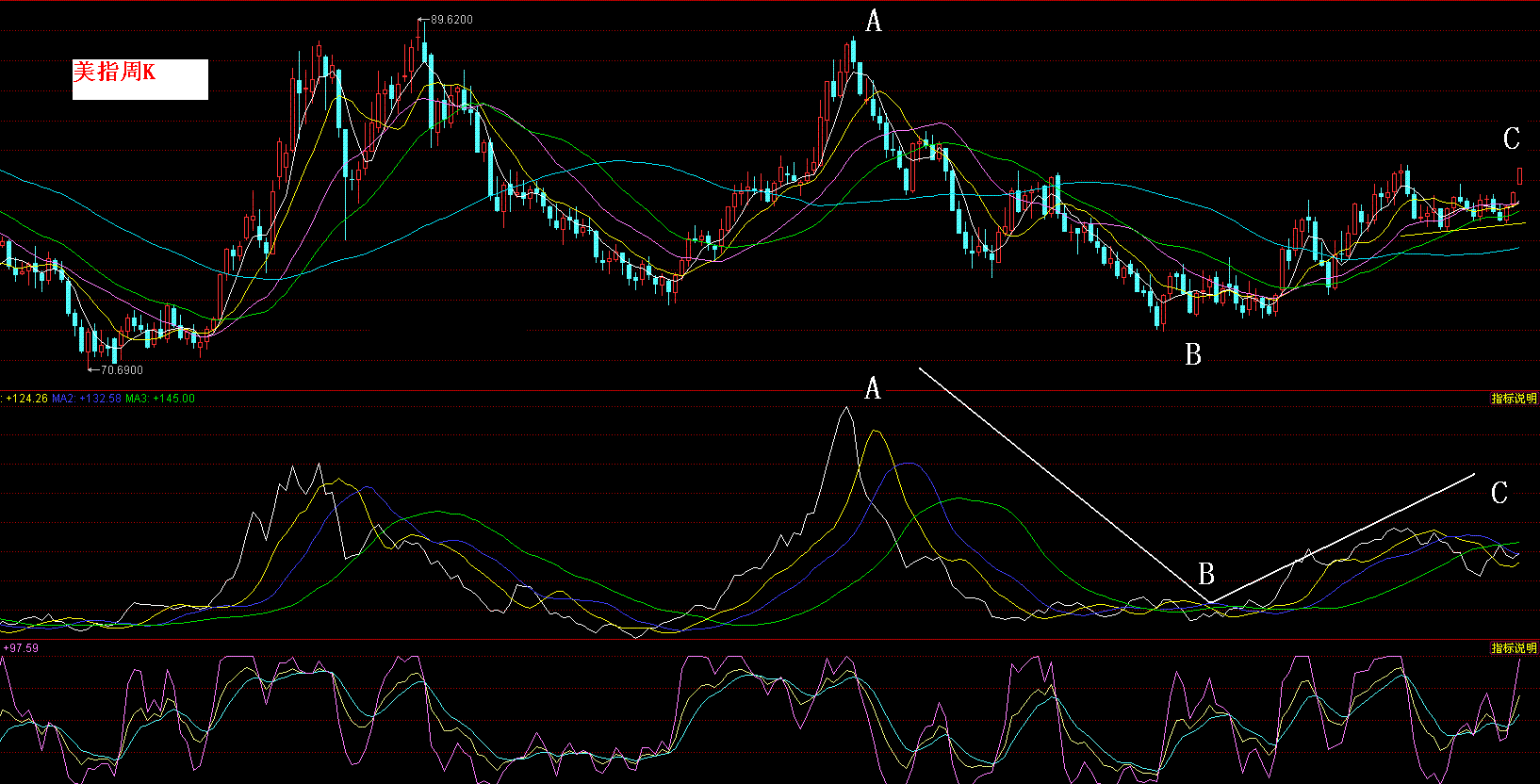The height and width of the screenshot is (784, 1540).
Task: Open 指标说明 for the bottom oscillator panel
Action: [1514, 648]
